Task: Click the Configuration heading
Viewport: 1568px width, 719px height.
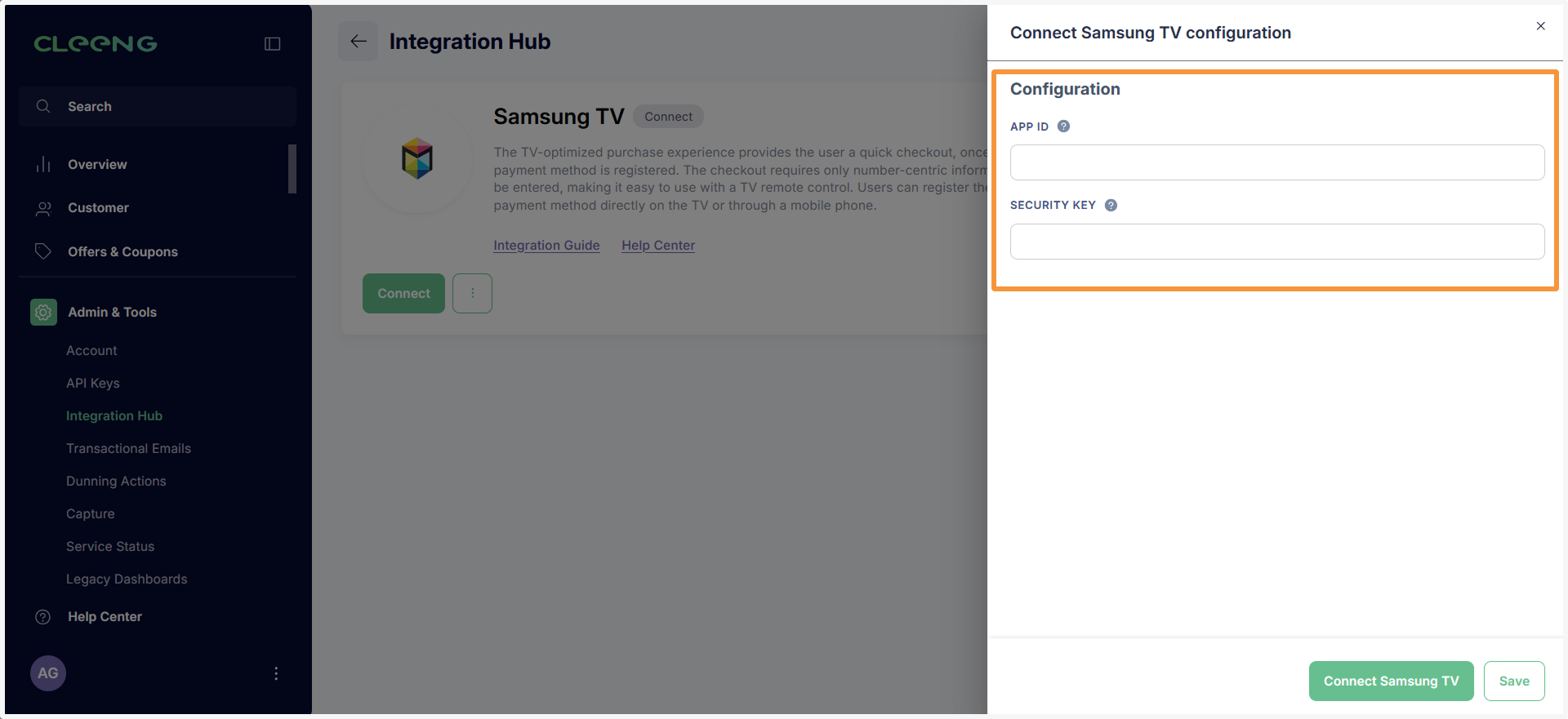Action: point(1065,89)
